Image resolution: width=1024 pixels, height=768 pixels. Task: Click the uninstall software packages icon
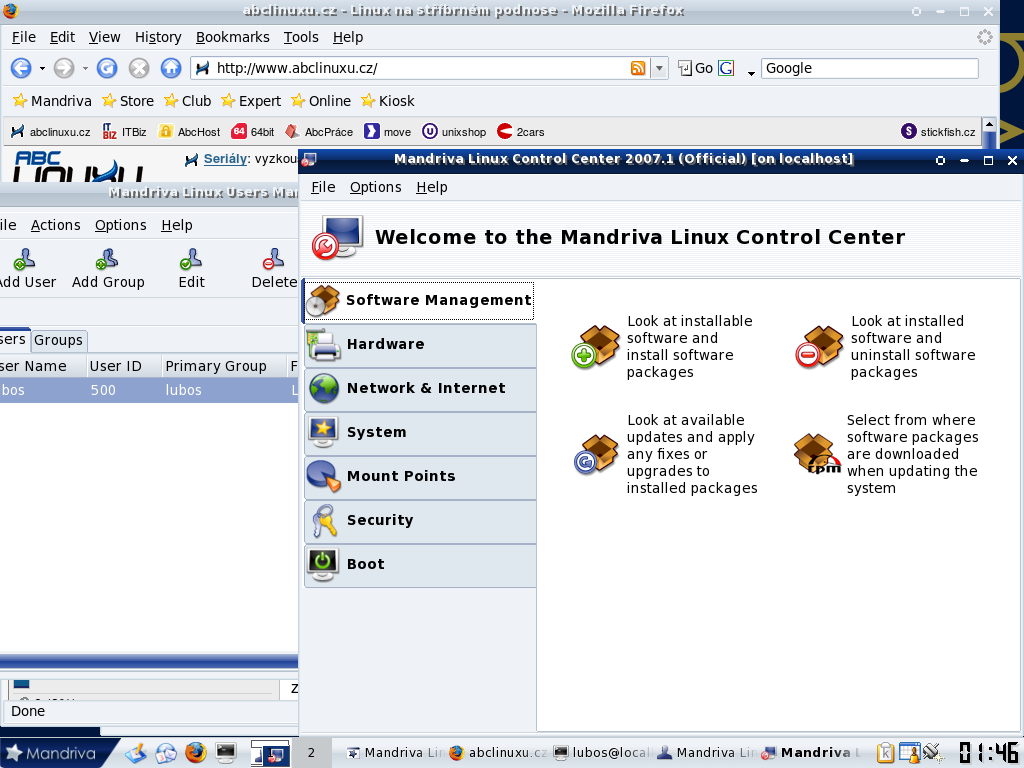[819, 347]
